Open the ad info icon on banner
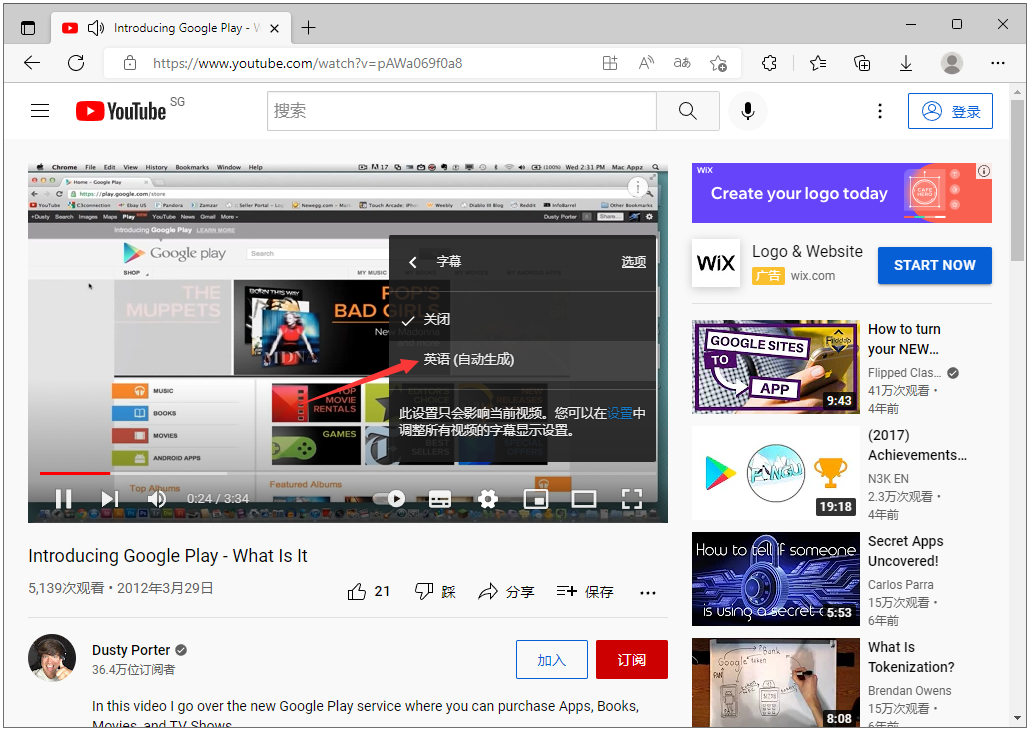Viewport: 1032px width, 730px height. click(x=984, y=171)
